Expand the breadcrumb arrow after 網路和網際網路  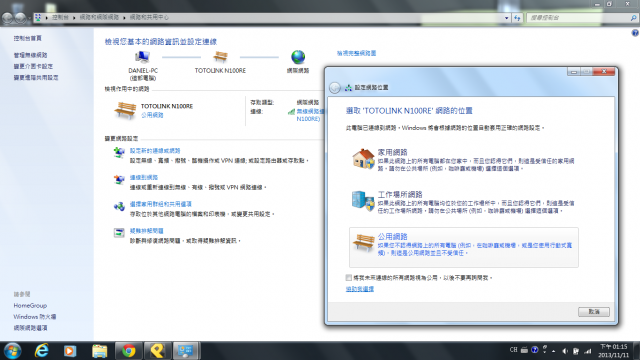pos(124,18)
